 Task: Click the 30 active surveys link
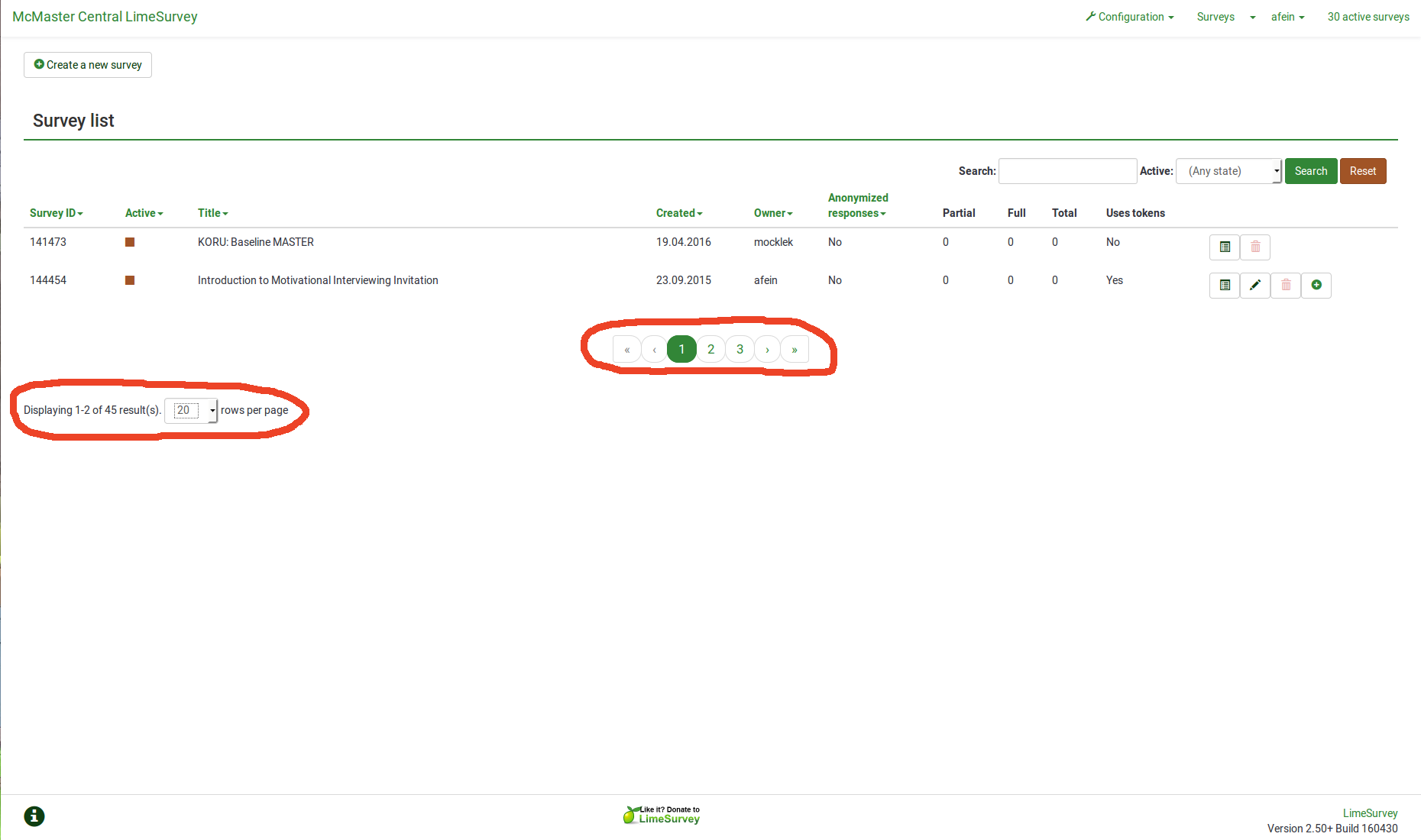tap(1368, 17)
